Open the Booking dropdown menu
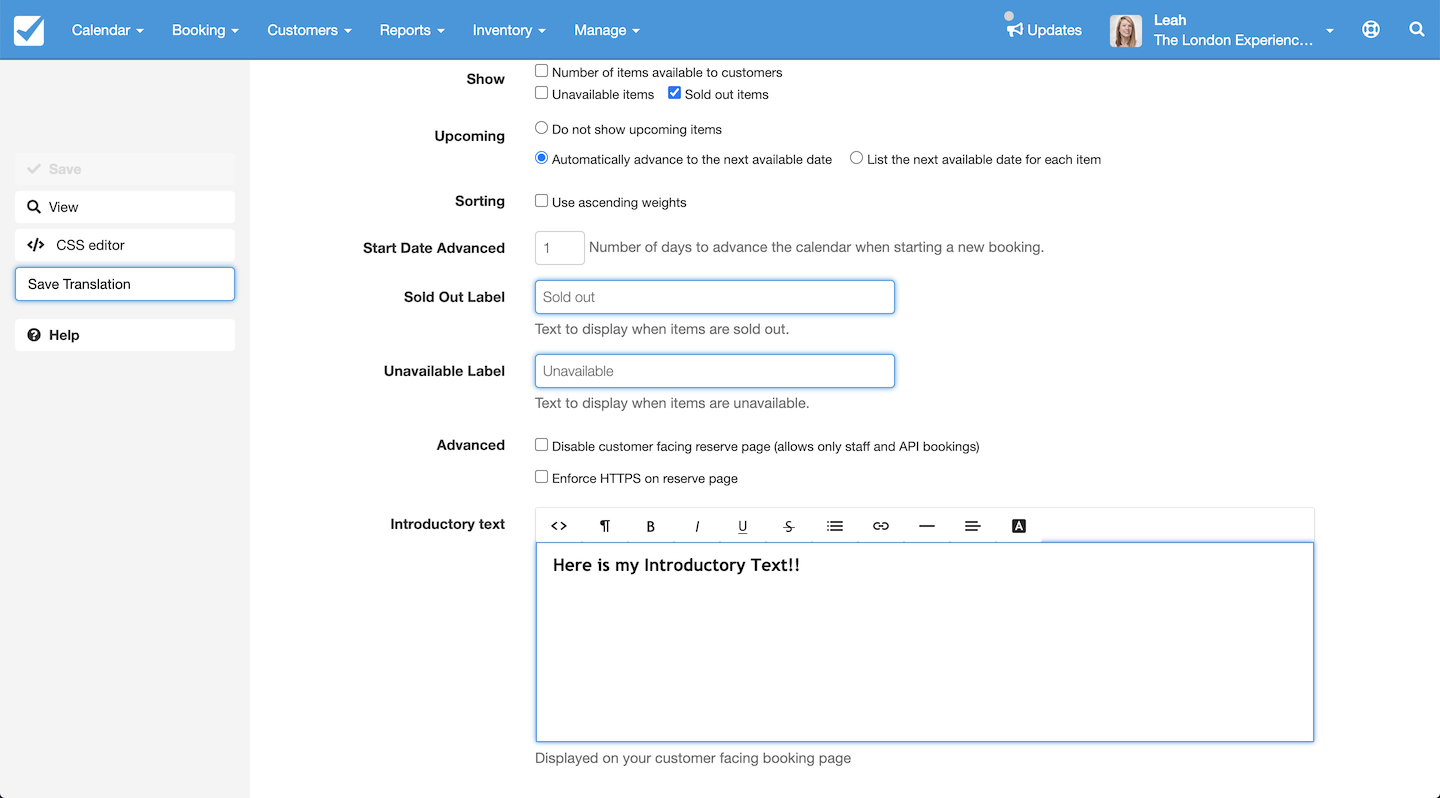Image resolution: width=1440 pixels, height=798 pixels. tap(205, 30)
